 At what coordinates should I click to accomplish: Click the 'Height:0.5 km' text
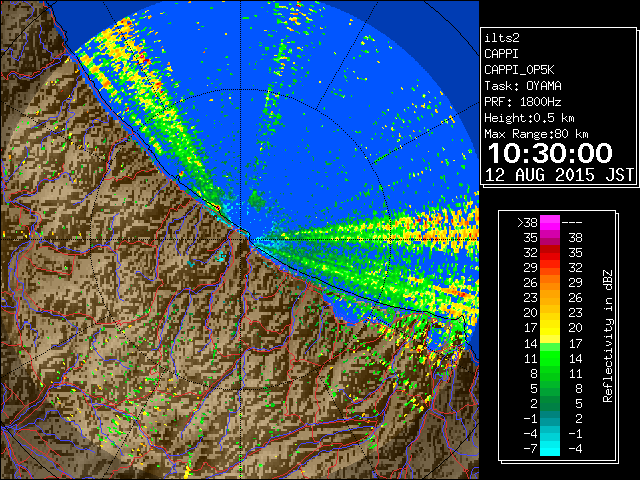[x=529, y=118]
